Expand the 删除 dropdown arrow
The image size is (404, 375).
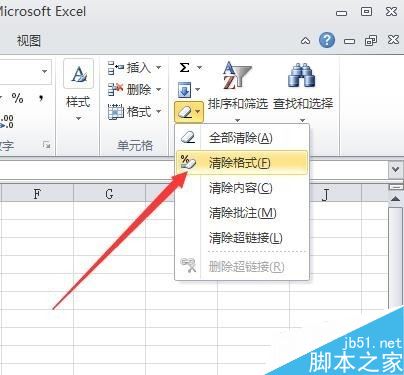[159, 89]
